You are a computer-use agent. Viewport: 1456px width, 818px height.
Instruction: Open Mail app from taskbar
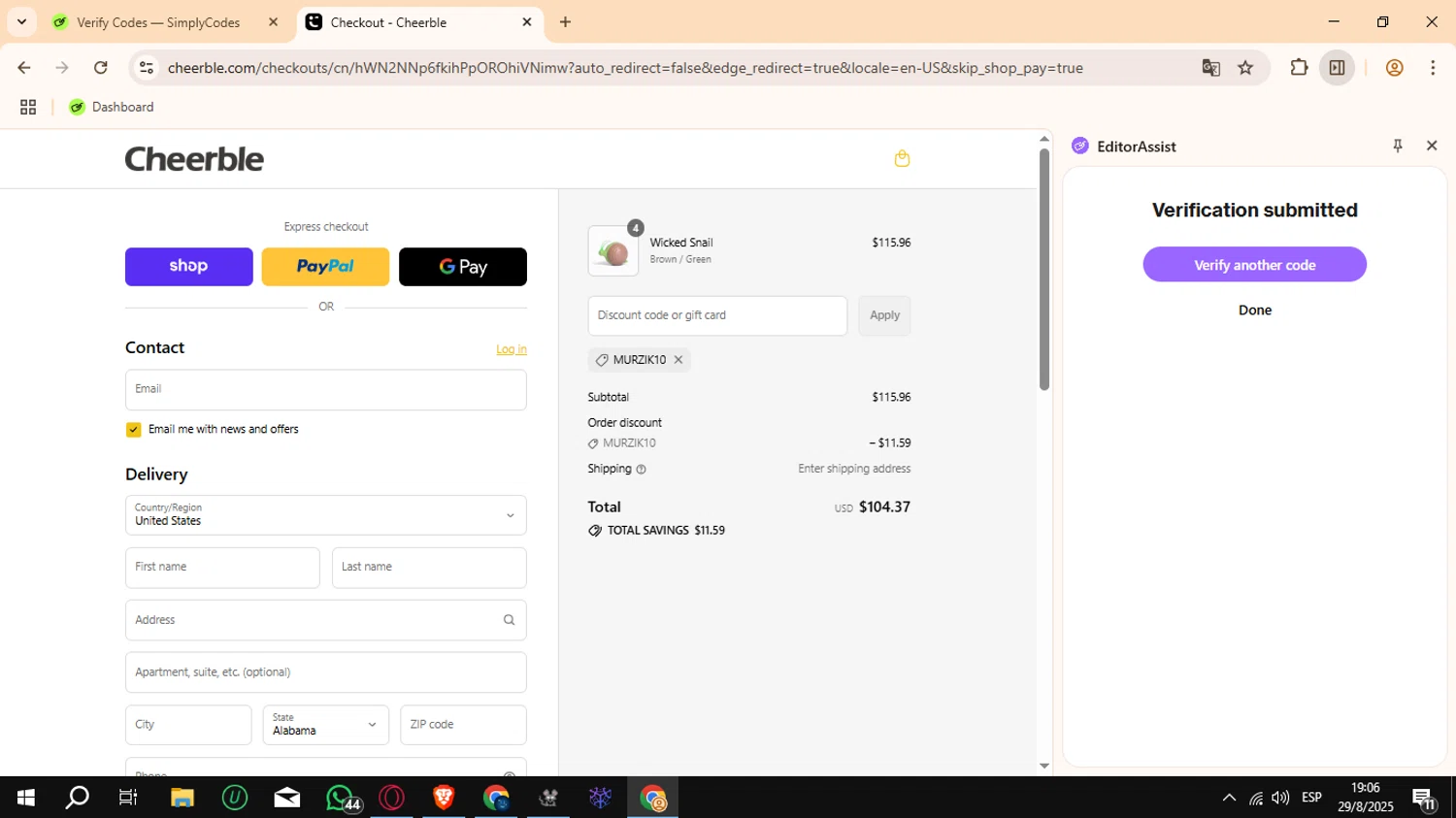pyautogui.click(x=287, y=798)
